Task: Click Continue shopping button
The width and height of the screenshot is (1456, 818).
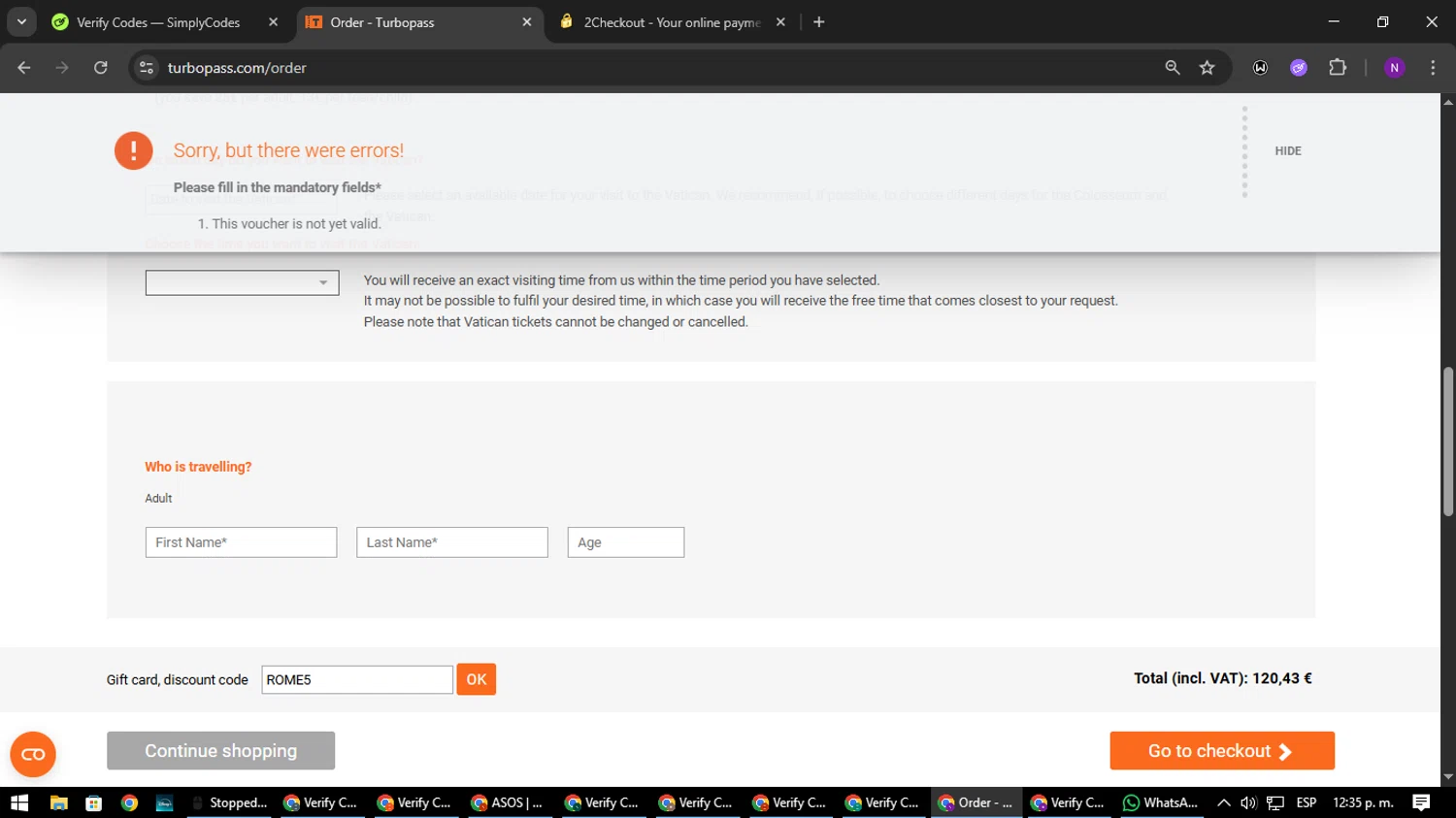Action: coord(221,751)
